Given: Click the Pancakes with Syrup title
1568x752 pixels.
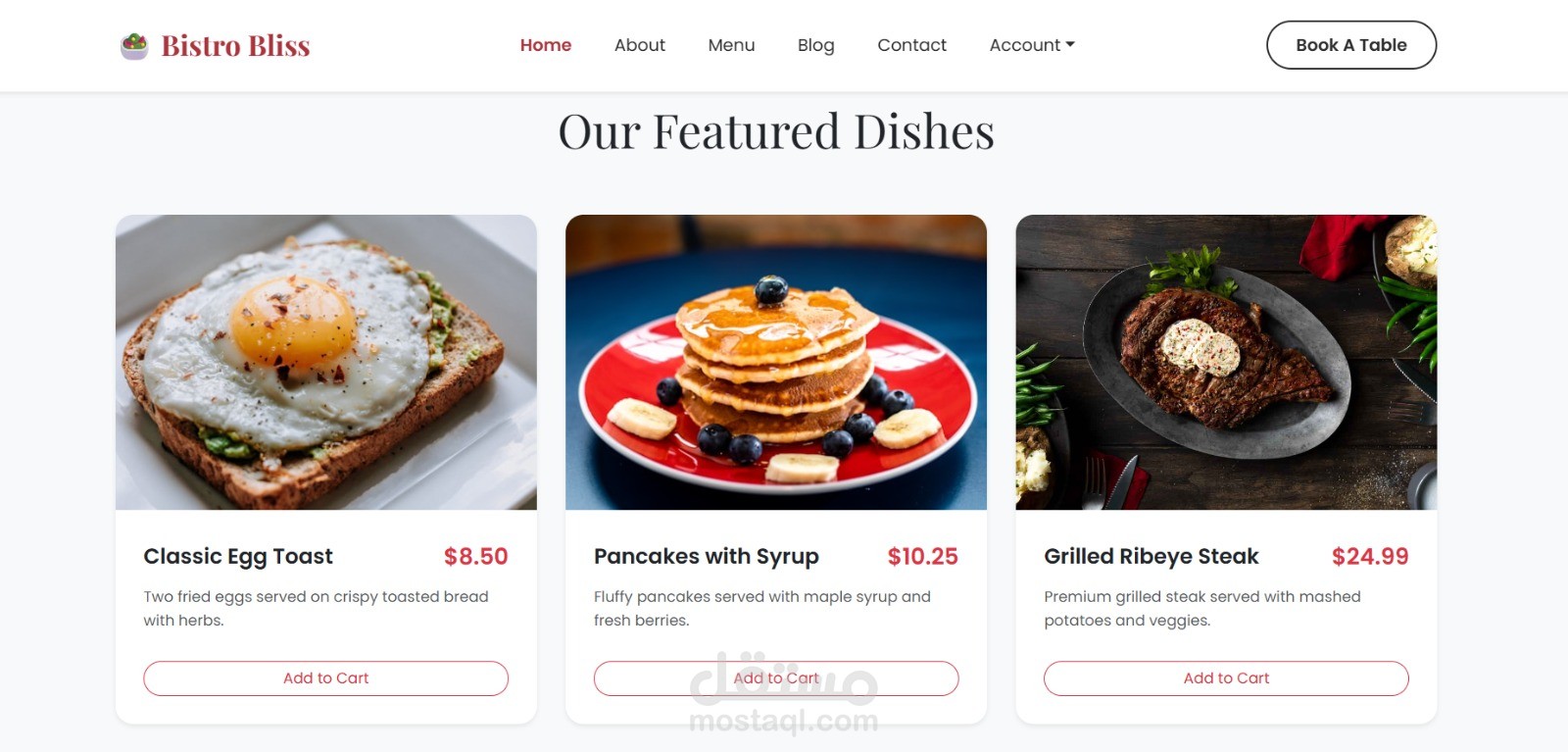Looking at the screenshot, I should pos(707,557).
